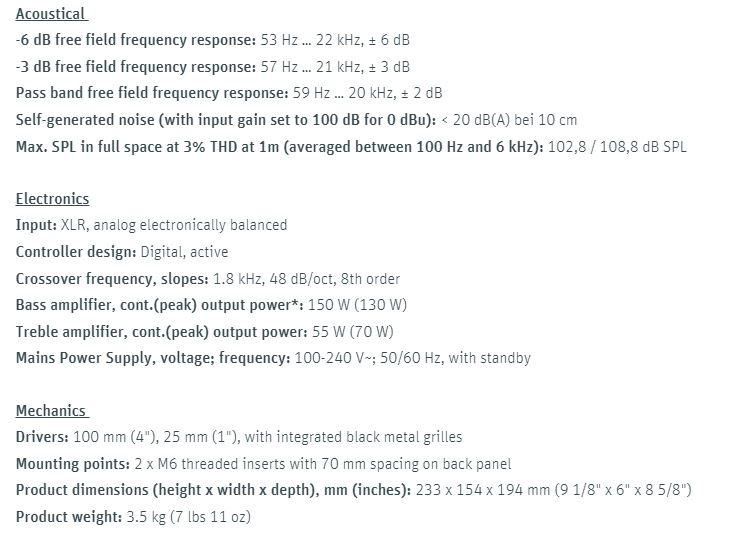Click the Self-generated noise specification line
This screenshot has height=543, width=738.
pos(297,120)
